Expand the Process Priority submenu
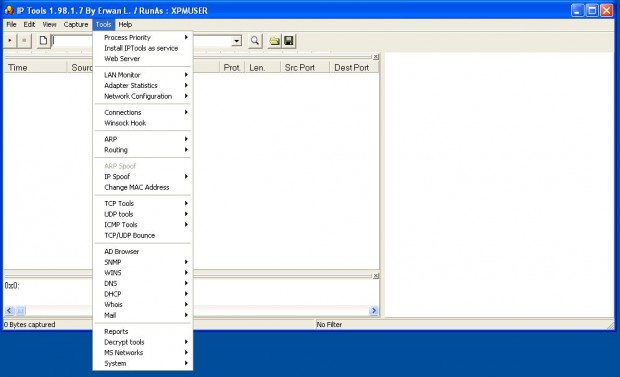This screenshot has height=377, width=620. [143, 37]
